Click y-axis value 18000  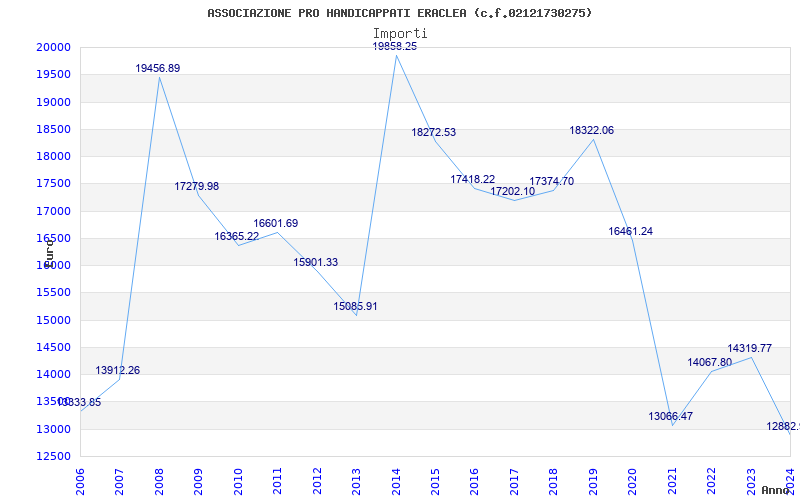tap(53, 157)
